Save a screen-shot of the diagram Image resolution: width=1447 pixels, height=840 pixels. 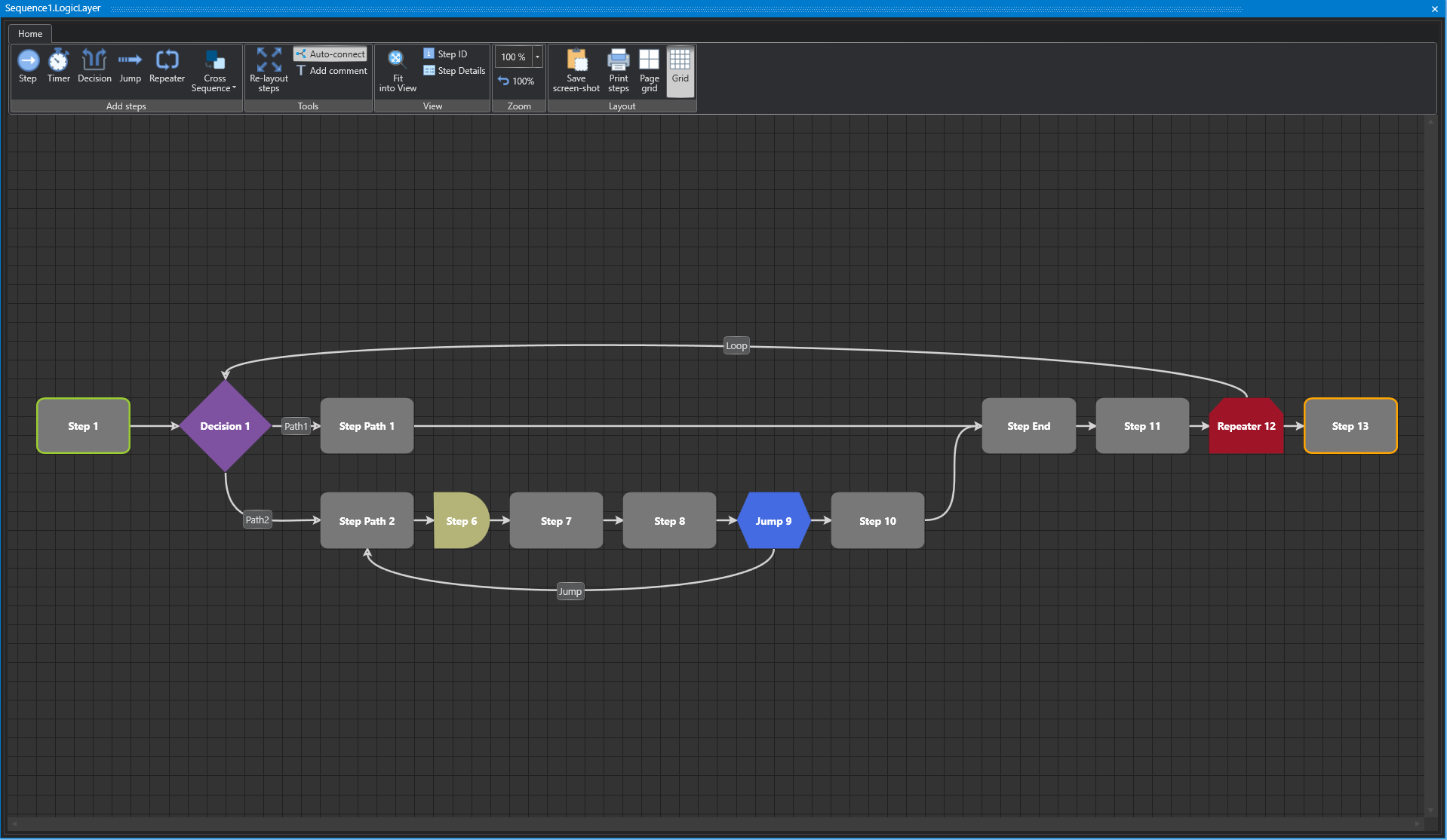(576, 71)
